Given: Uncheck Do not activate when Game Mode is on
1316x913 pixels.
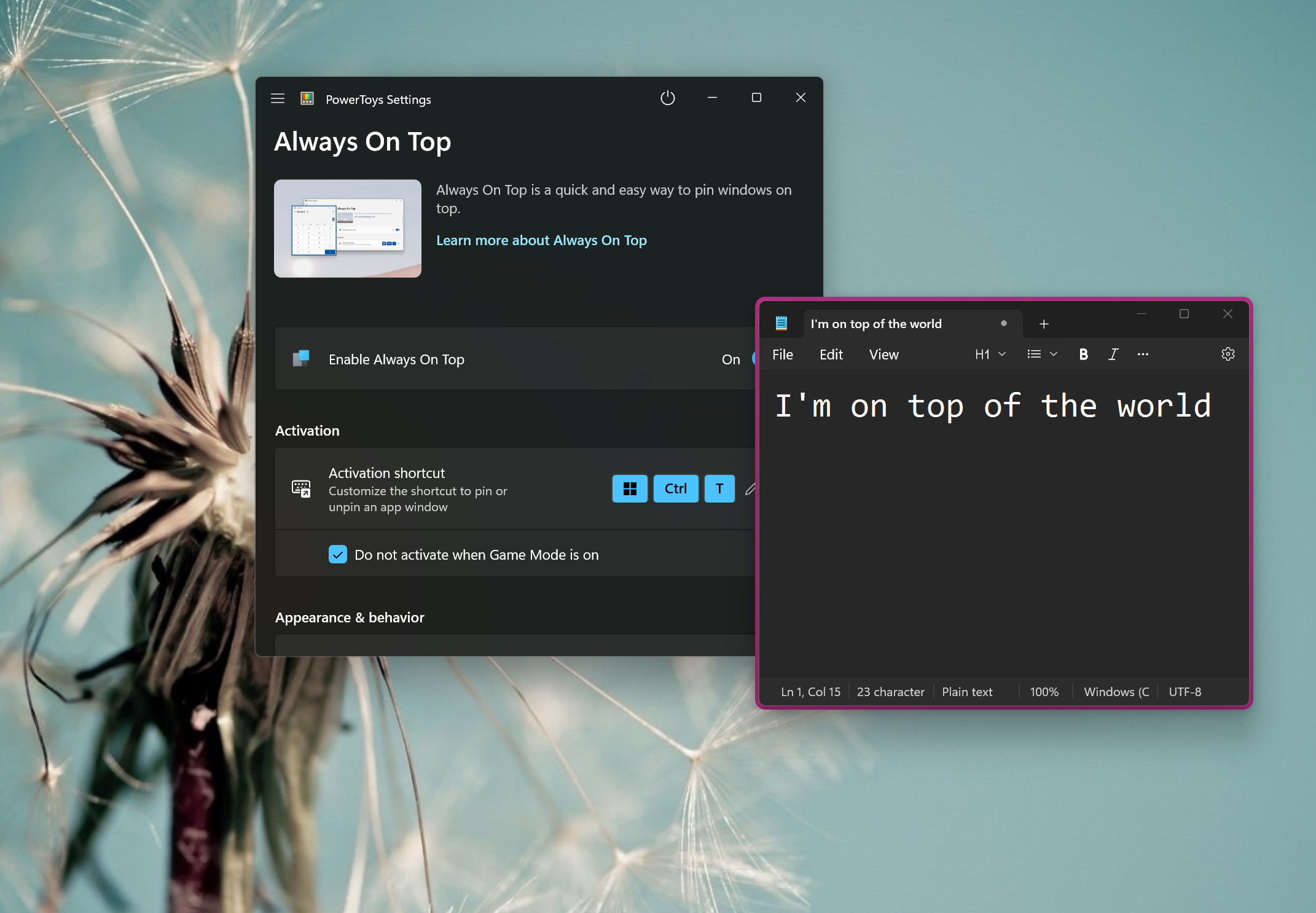Looking at the screenshot, I should tap(338, 555).
